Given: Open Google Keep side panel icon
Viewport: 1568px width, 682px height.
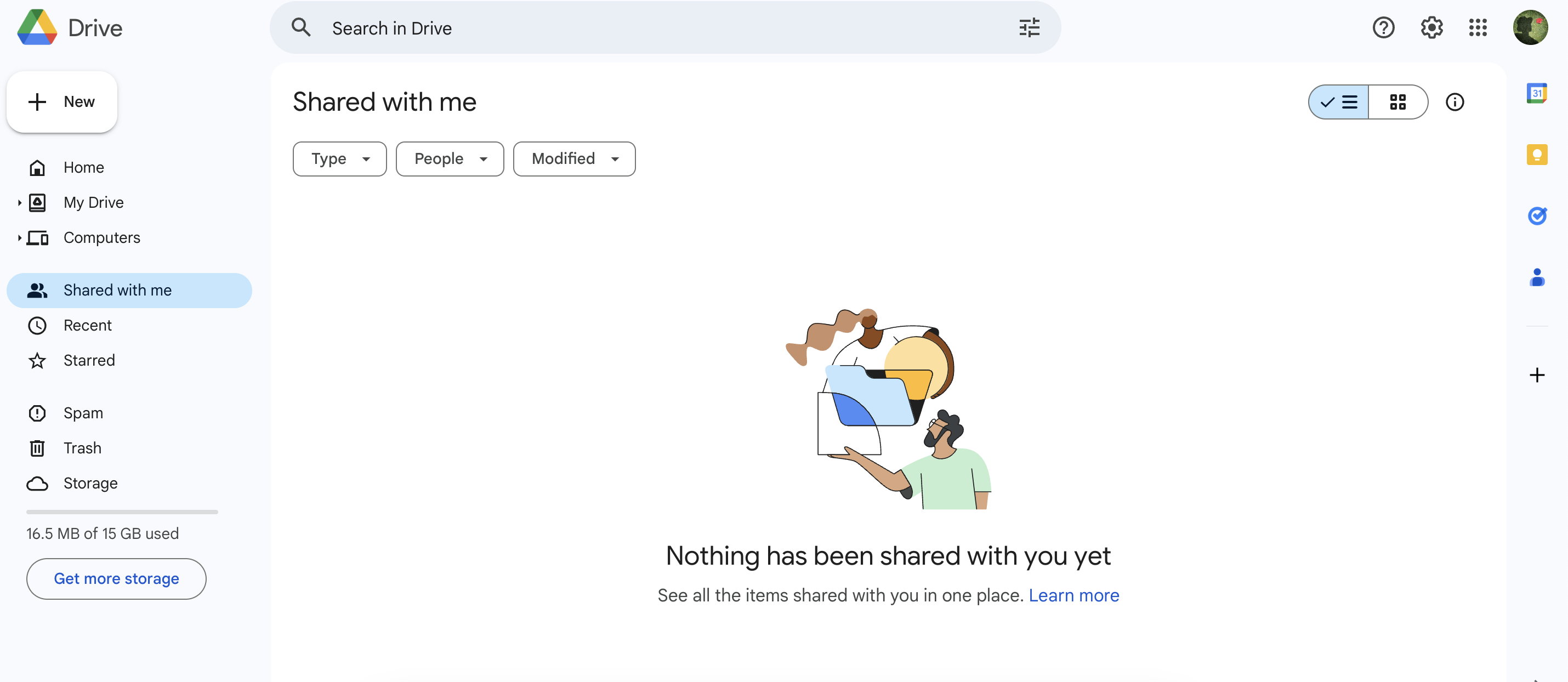Looking at the screenshot, I should 1536,155.
